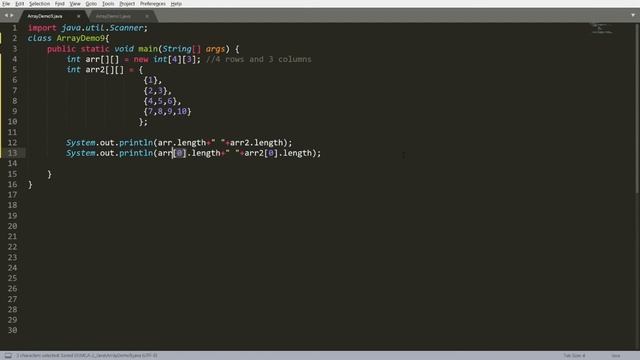Open the Preferences menu
This screenshot has height=360, width=640.
pyautogui.click(x=153, y=4)
